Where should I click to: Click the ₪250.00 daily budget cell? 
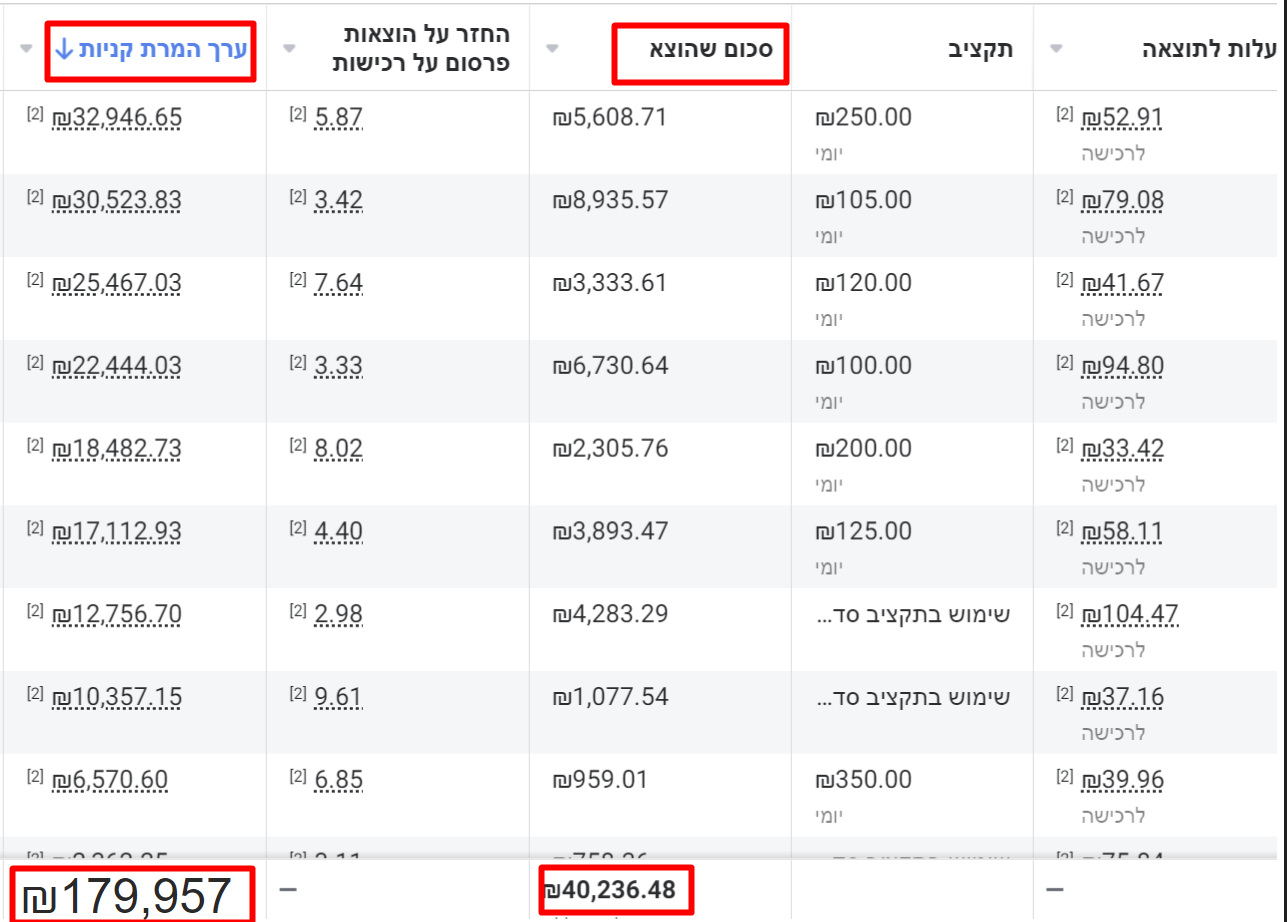863,118
